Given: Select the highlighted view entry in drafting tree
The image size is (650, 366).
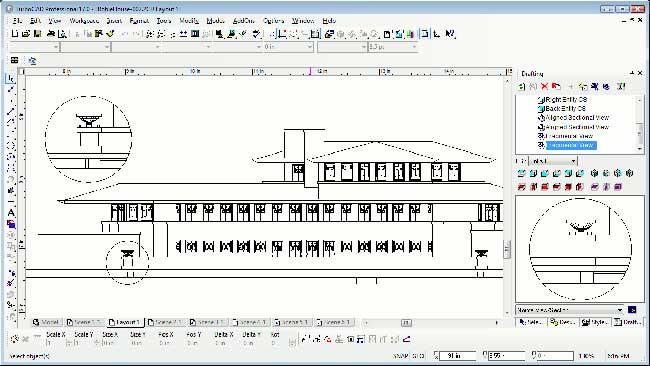Looking at the screenshot, I should 571,145.
